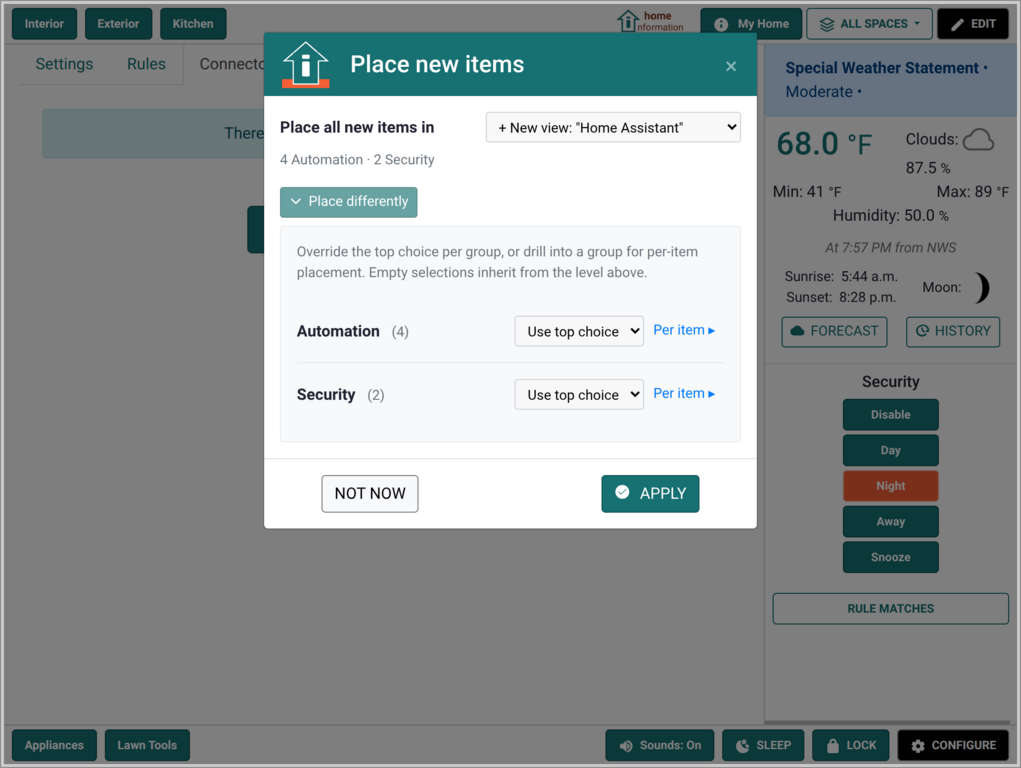Image resolution: width=1021 pixels, height=768 pixels.
Task: Open the Appliances space
Action: tap(54, 745)
